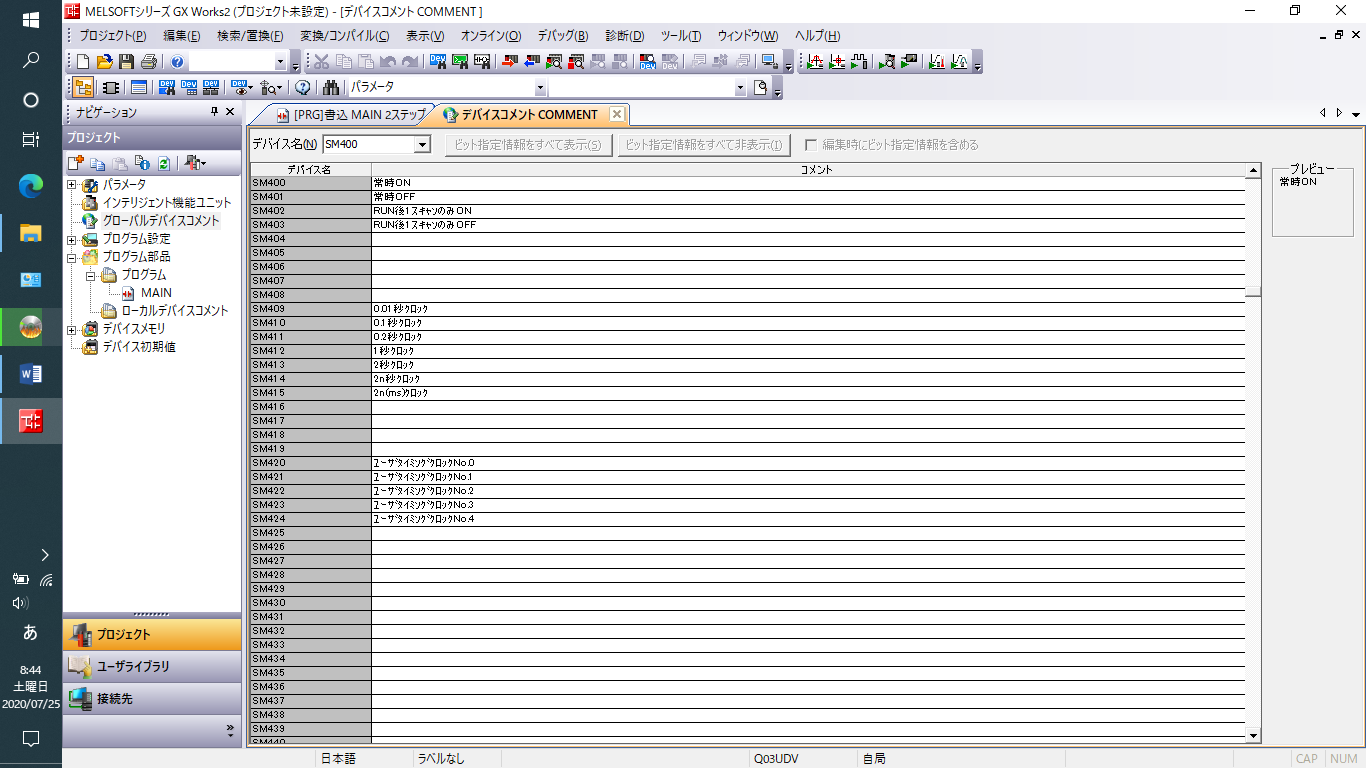The width and height of the screenshot is (1366, 768).
Task: Open the 編集(E) menu
Action: point(181,36)
